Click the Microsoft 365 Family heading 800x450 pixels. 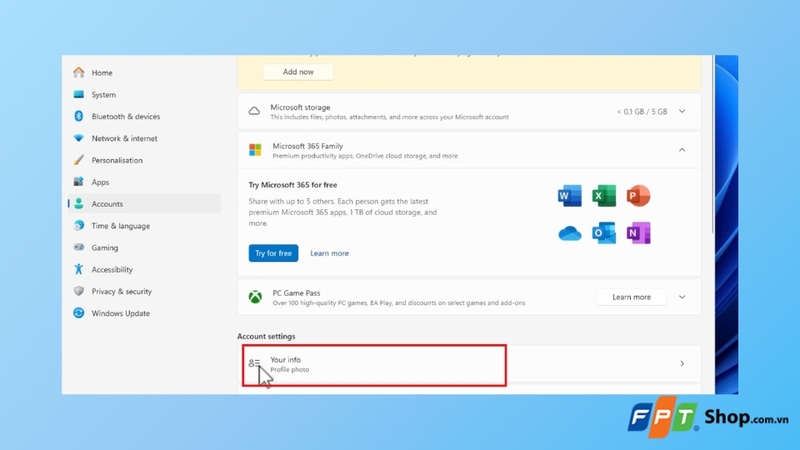tap(308, 146)
